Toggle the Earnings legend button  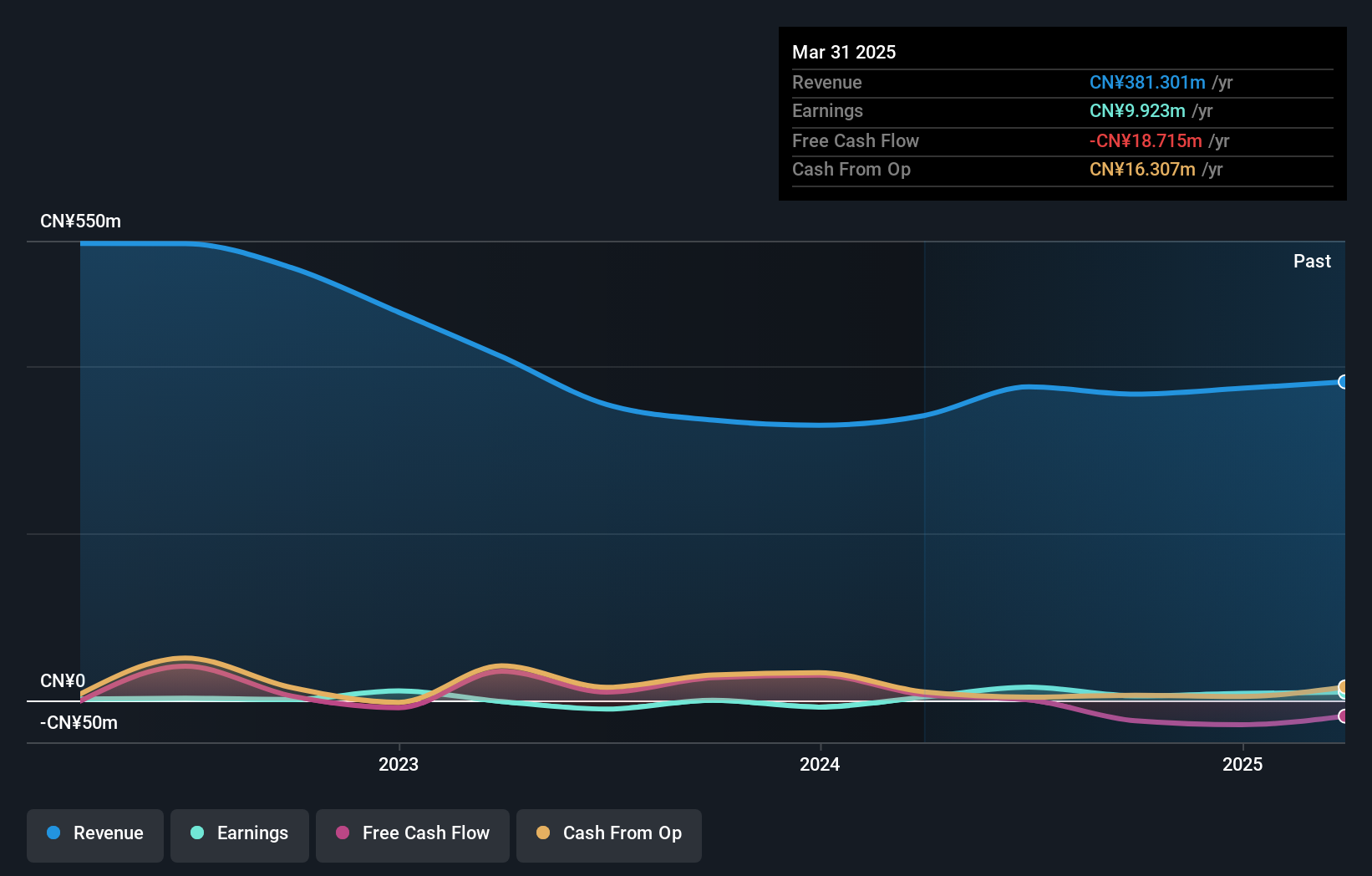pyautogui.click(x=240, y=834)
